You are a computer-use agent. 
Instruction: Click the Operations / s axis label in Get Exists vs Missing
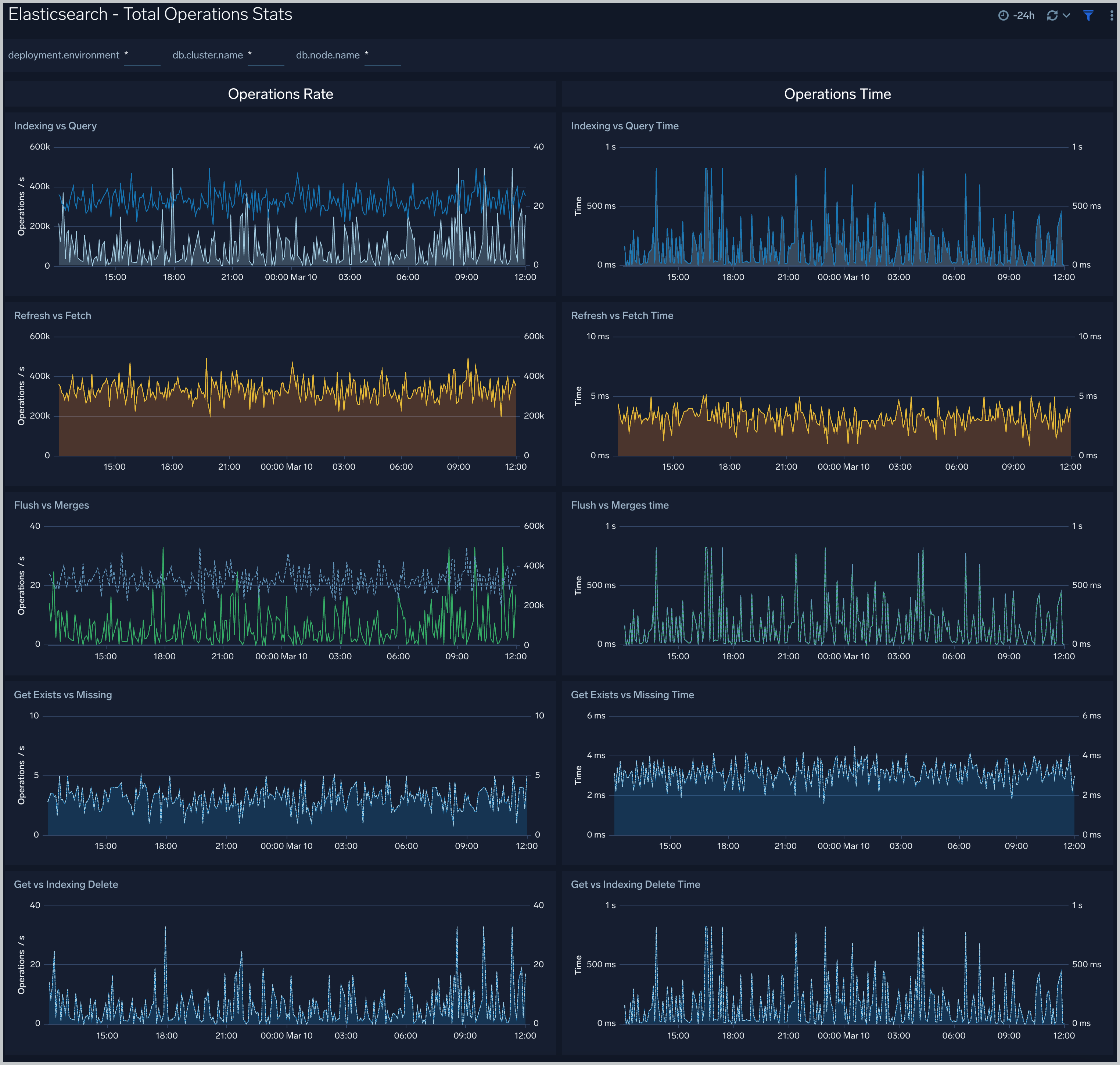(x=21, y=775)
